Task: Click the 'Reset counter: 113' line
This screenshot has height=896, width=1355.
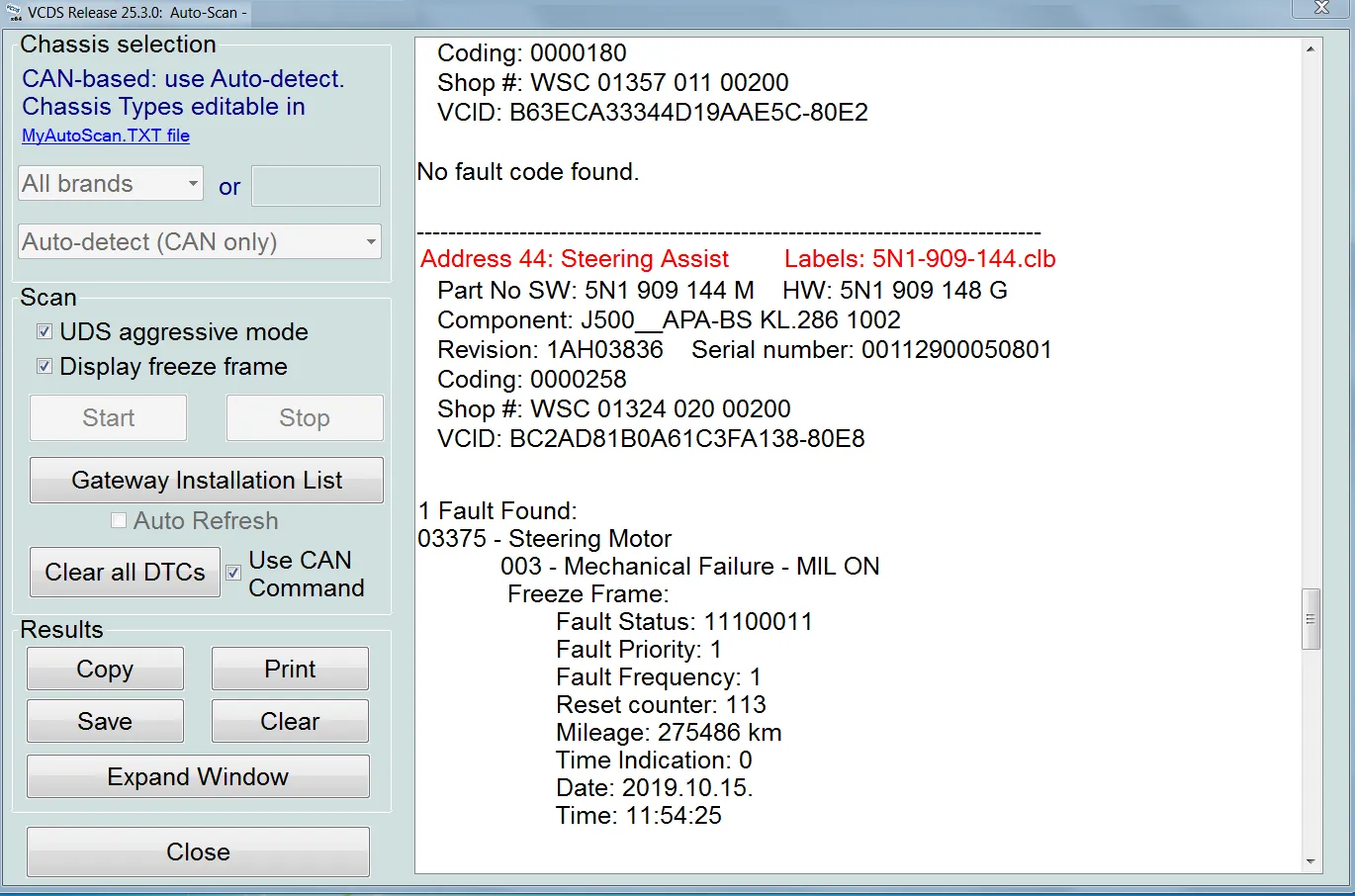Action: tap(661, 705)
